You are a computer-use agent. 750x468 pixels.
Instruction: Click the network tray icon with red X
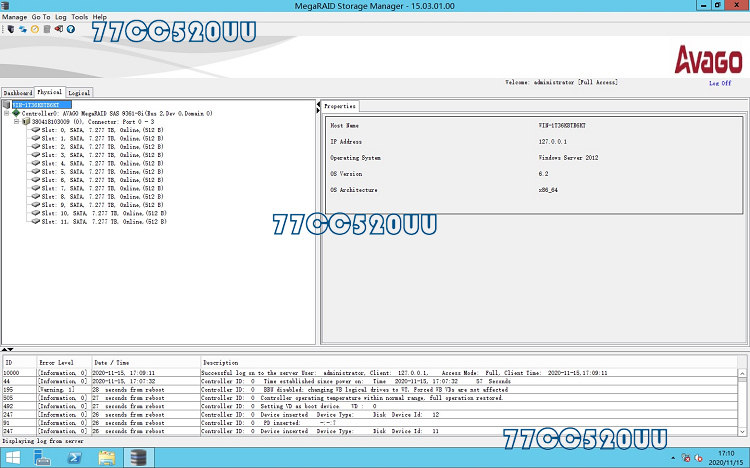(x=685, y=458)
